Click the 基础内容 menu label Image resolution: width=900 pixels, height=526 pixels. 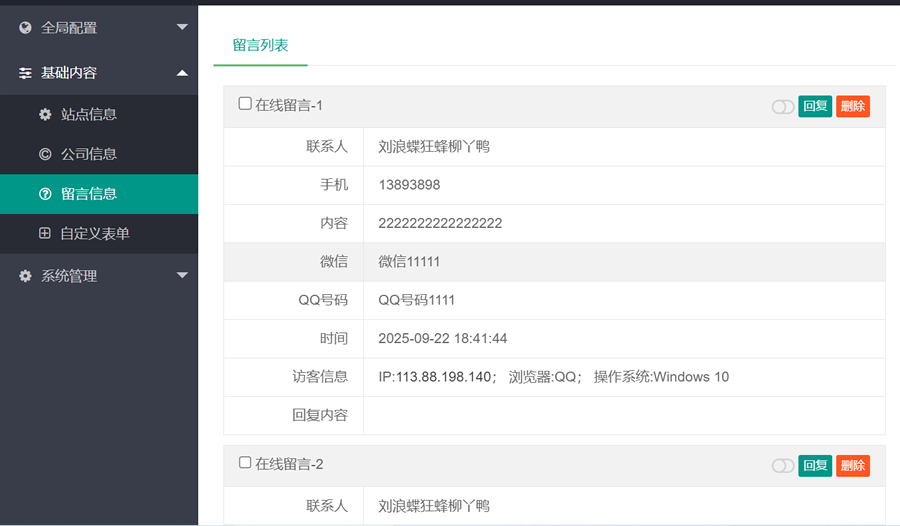point(69,73)
